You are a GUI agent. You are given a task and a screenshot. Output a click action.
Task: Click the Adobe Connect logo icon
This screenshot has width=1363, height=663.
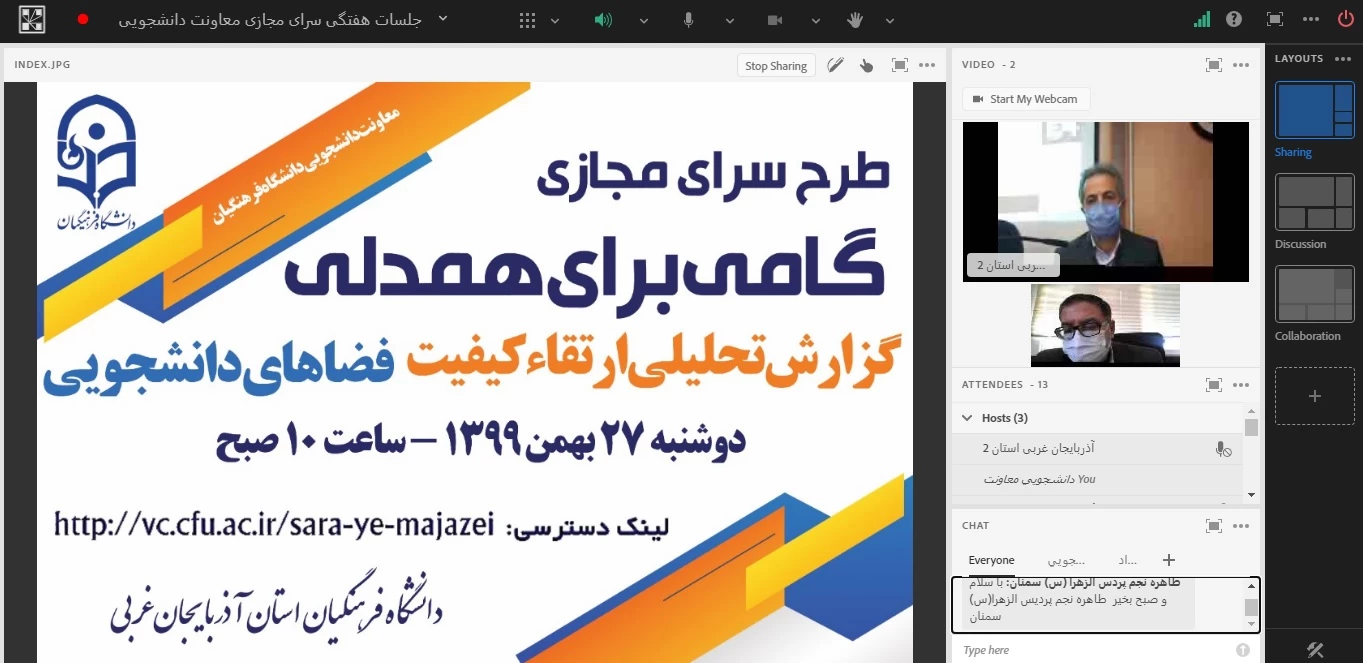pos(32,19)
